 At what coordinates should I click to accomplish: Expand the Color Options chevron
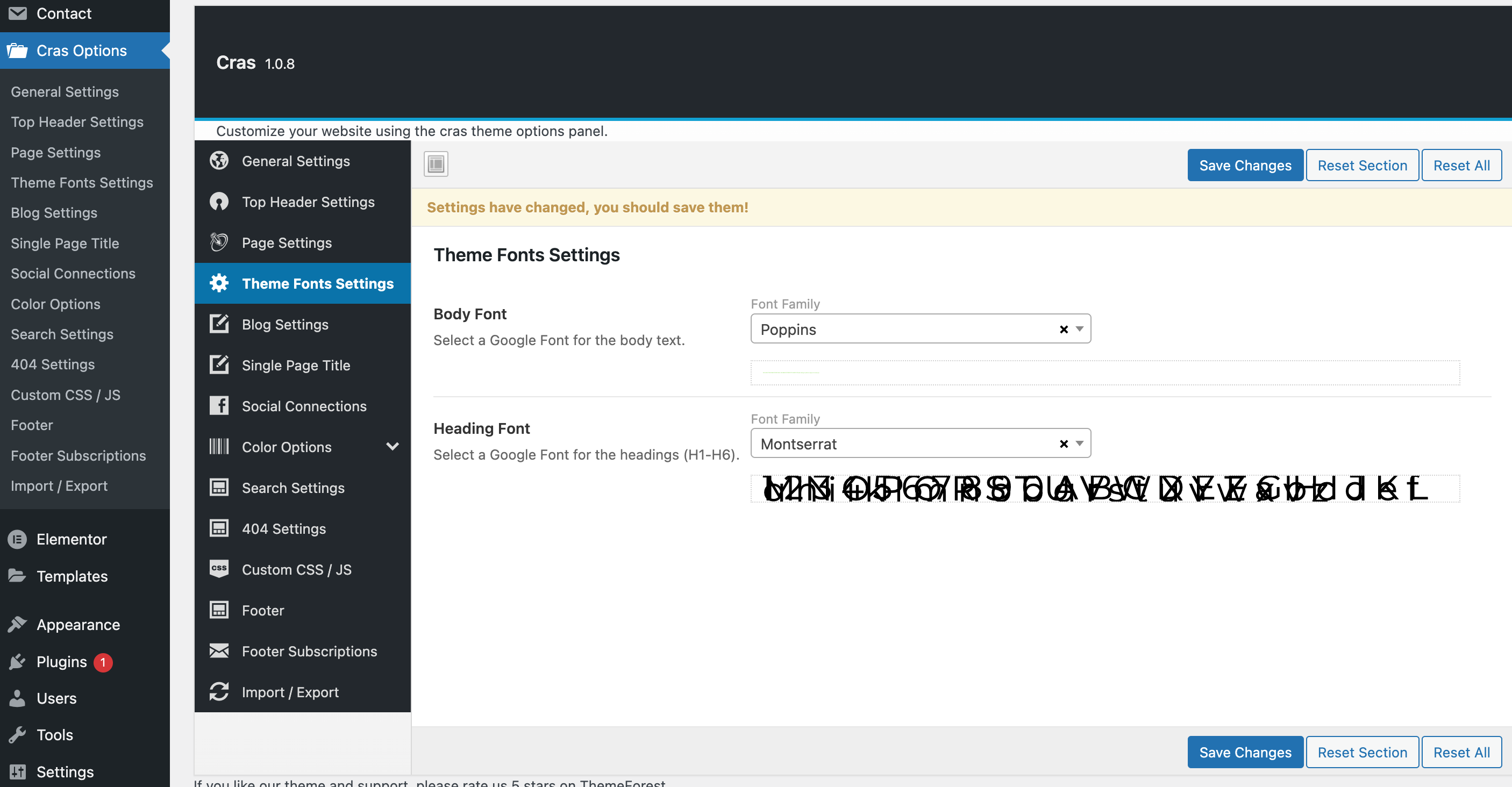pos(392,447)
